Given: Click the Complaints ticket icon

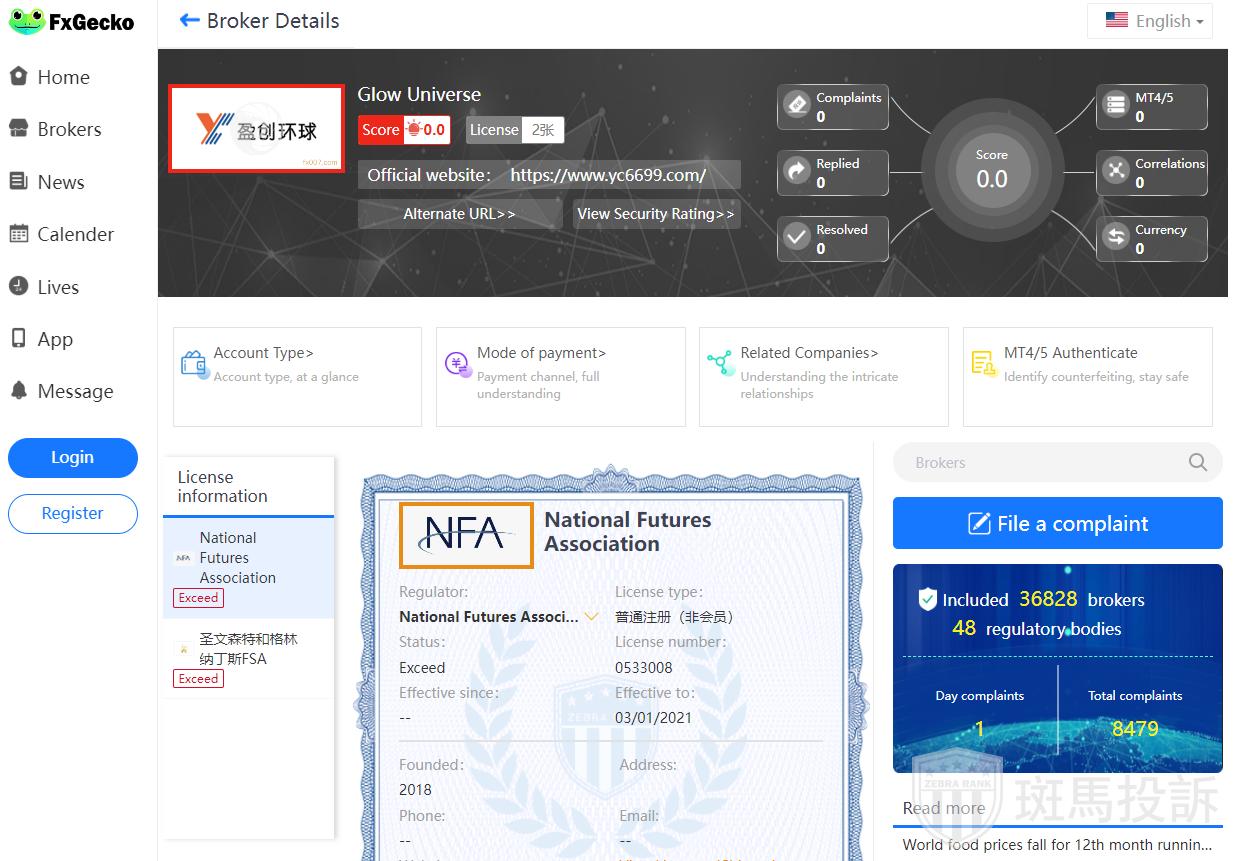Looking at the screenshot, I should pyautogui.click(x=797, y=105).
